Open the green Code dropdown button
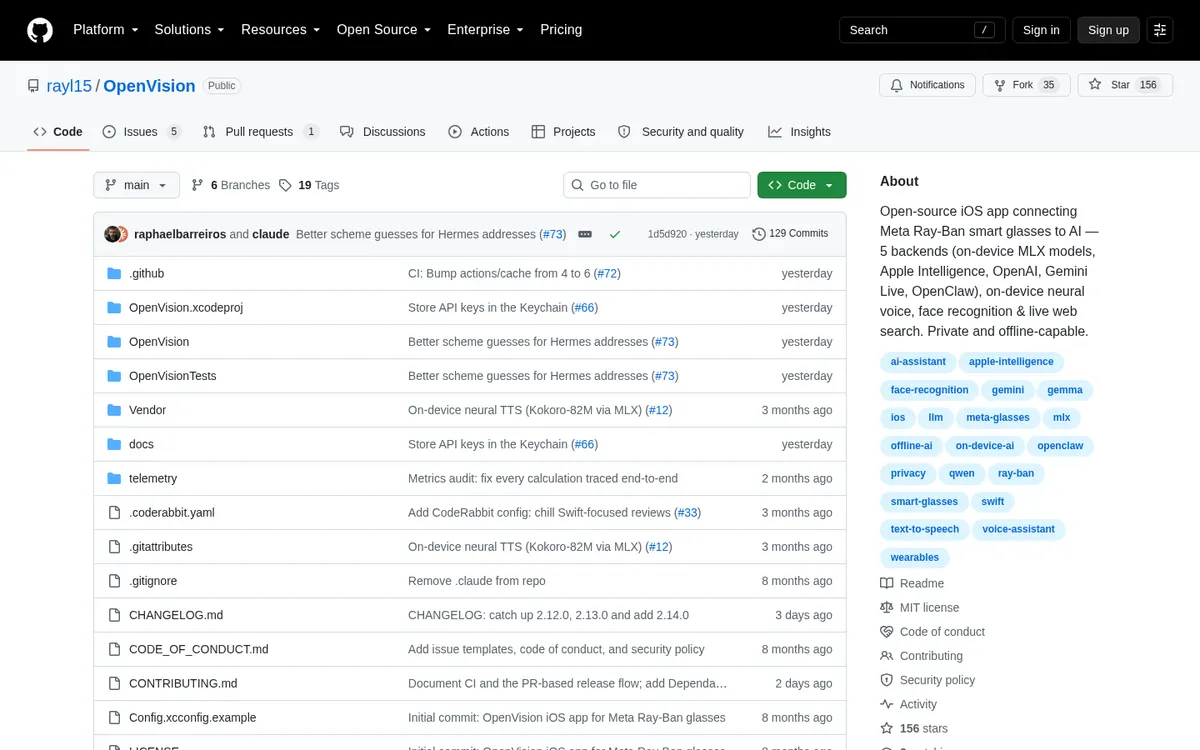Viewport: 1200px width, 750px height. (x=802, y=185)
